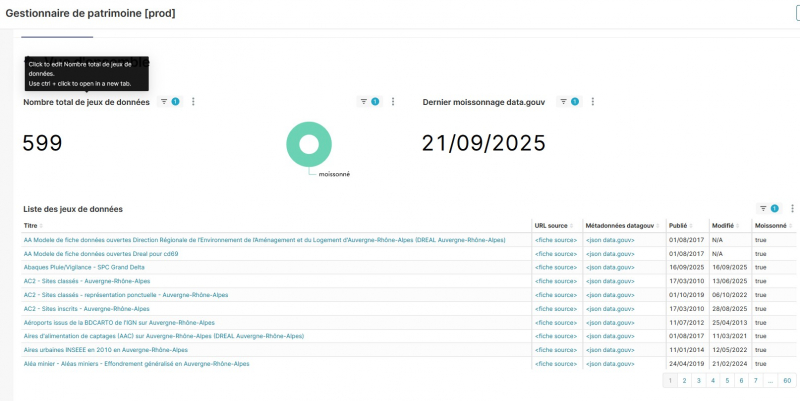
Task: Sort by the Métadonnées datagouv column
Action: click(x=618, y=226)
